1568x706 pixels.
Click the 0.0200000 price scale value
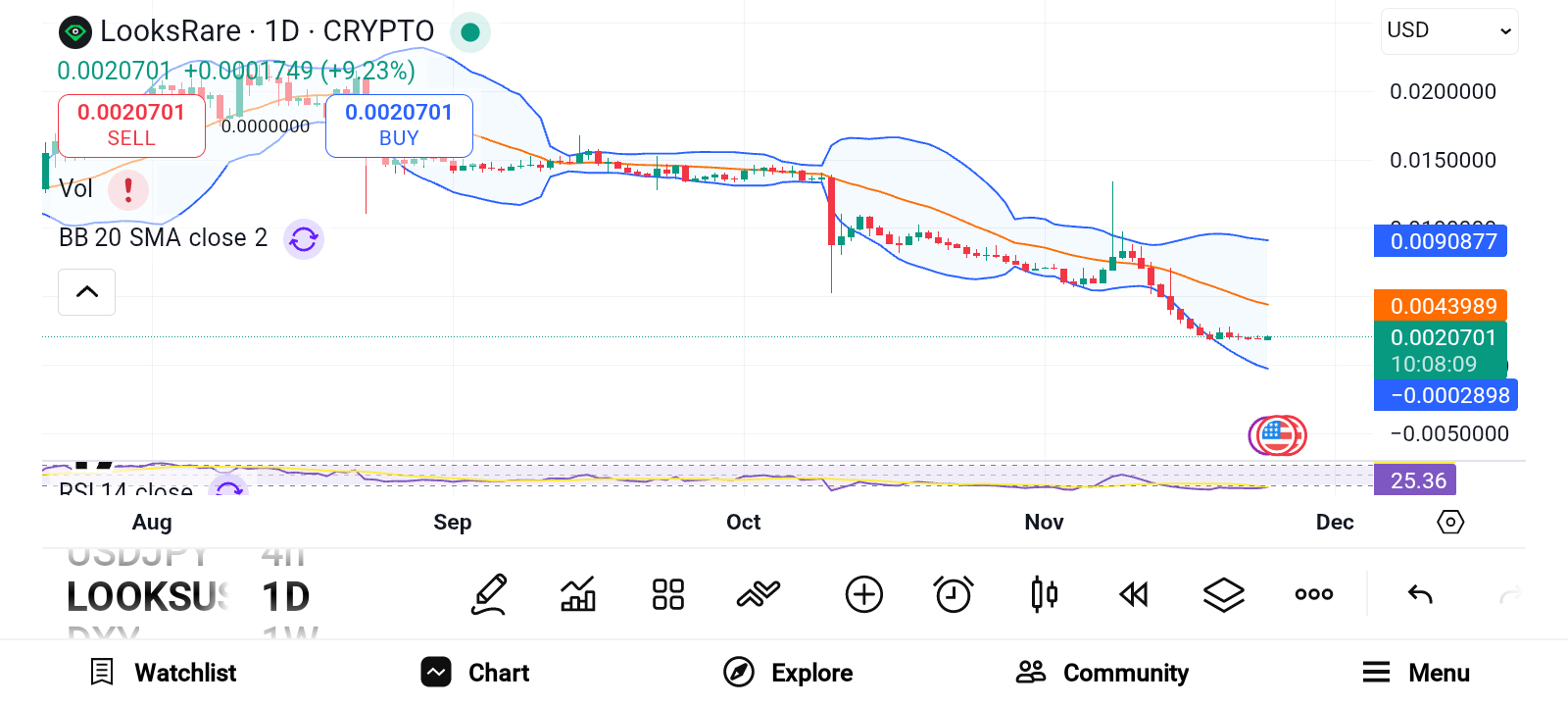(x=1443, y=91)
